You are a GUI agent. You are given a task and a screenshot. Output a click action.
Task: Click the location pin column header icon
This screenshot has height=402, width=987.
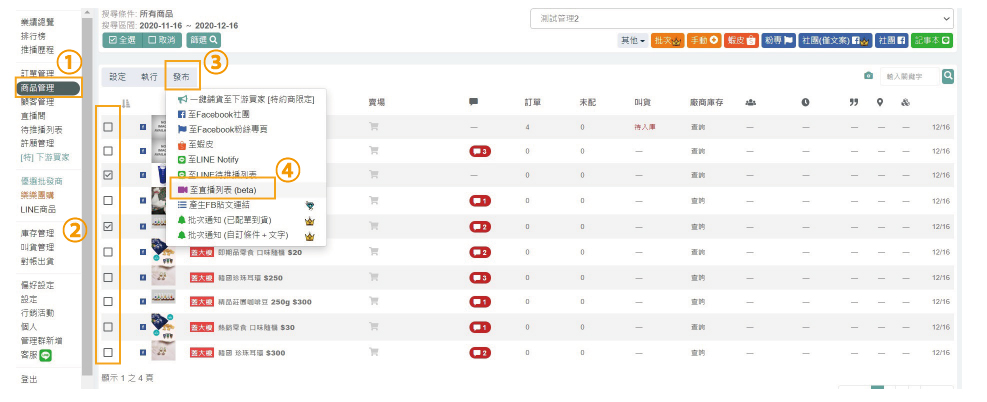(880, 102)
